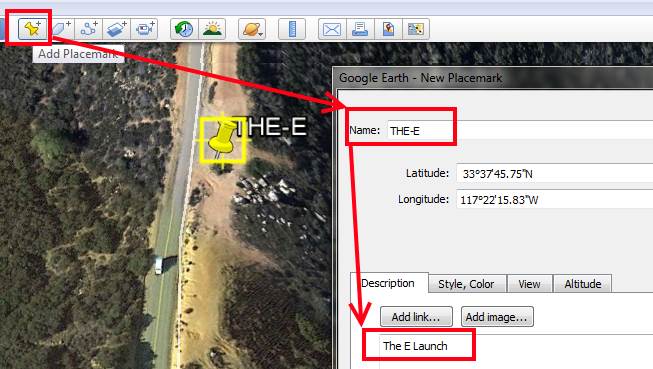The height and width of the screenshot is (369, 653).
Task: Click the Add Placemark pushpin icon
Action: pyautogui.click(x=32, y=29)
